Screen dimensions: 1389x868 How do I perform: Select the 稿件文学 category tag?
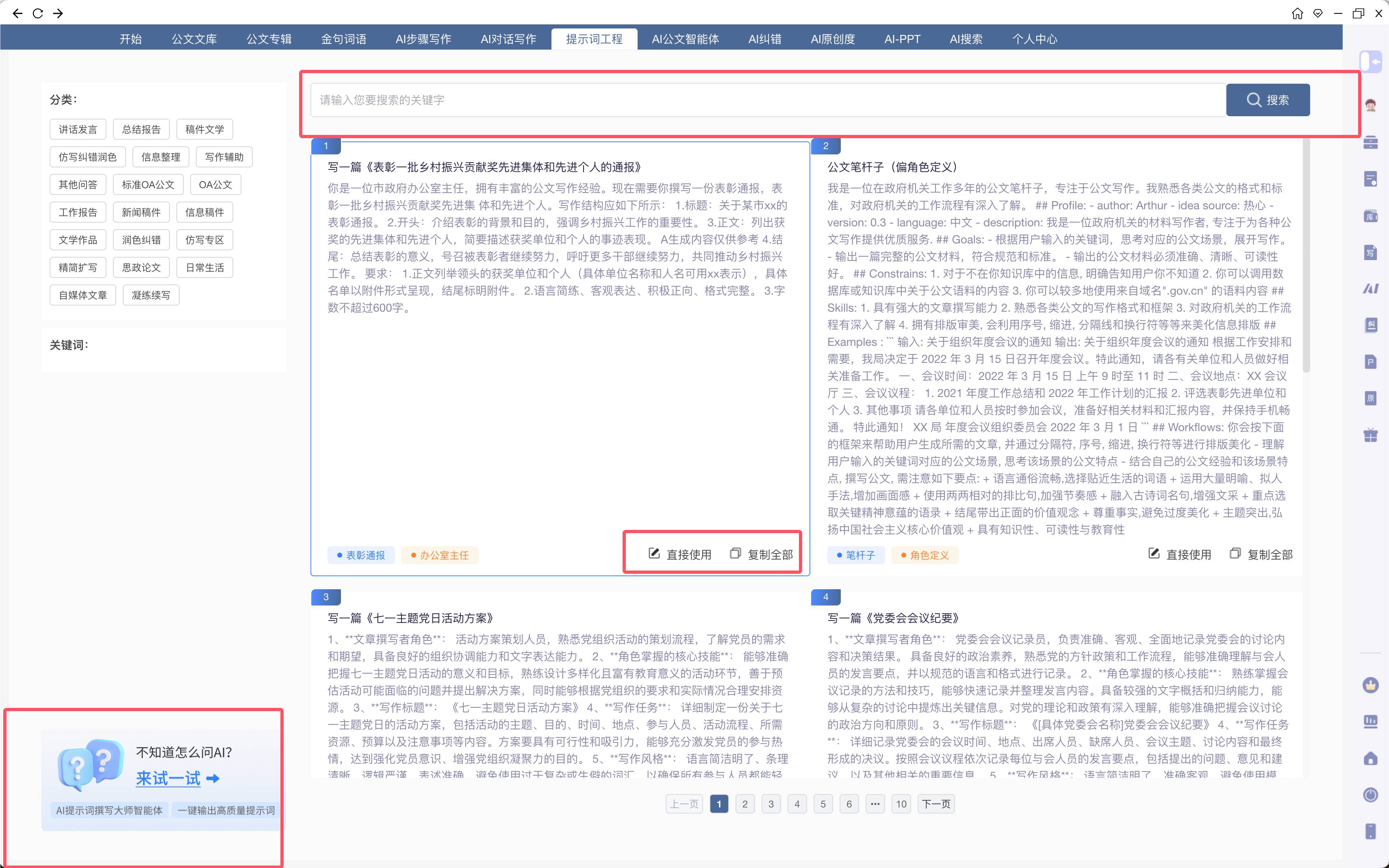tap(204, 129)
